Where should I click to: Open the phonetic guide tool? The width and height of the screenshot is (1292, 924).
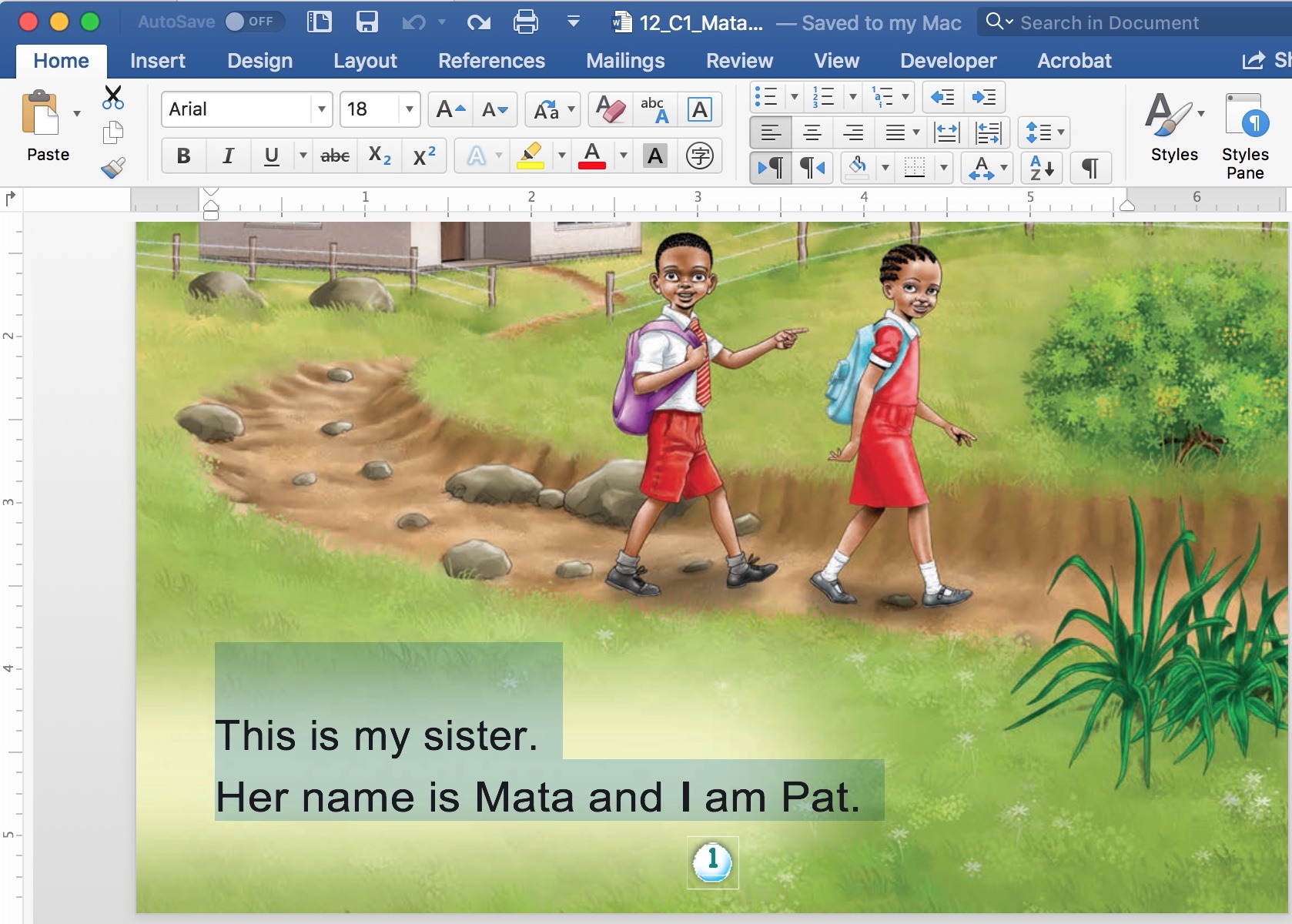[655, 109]
